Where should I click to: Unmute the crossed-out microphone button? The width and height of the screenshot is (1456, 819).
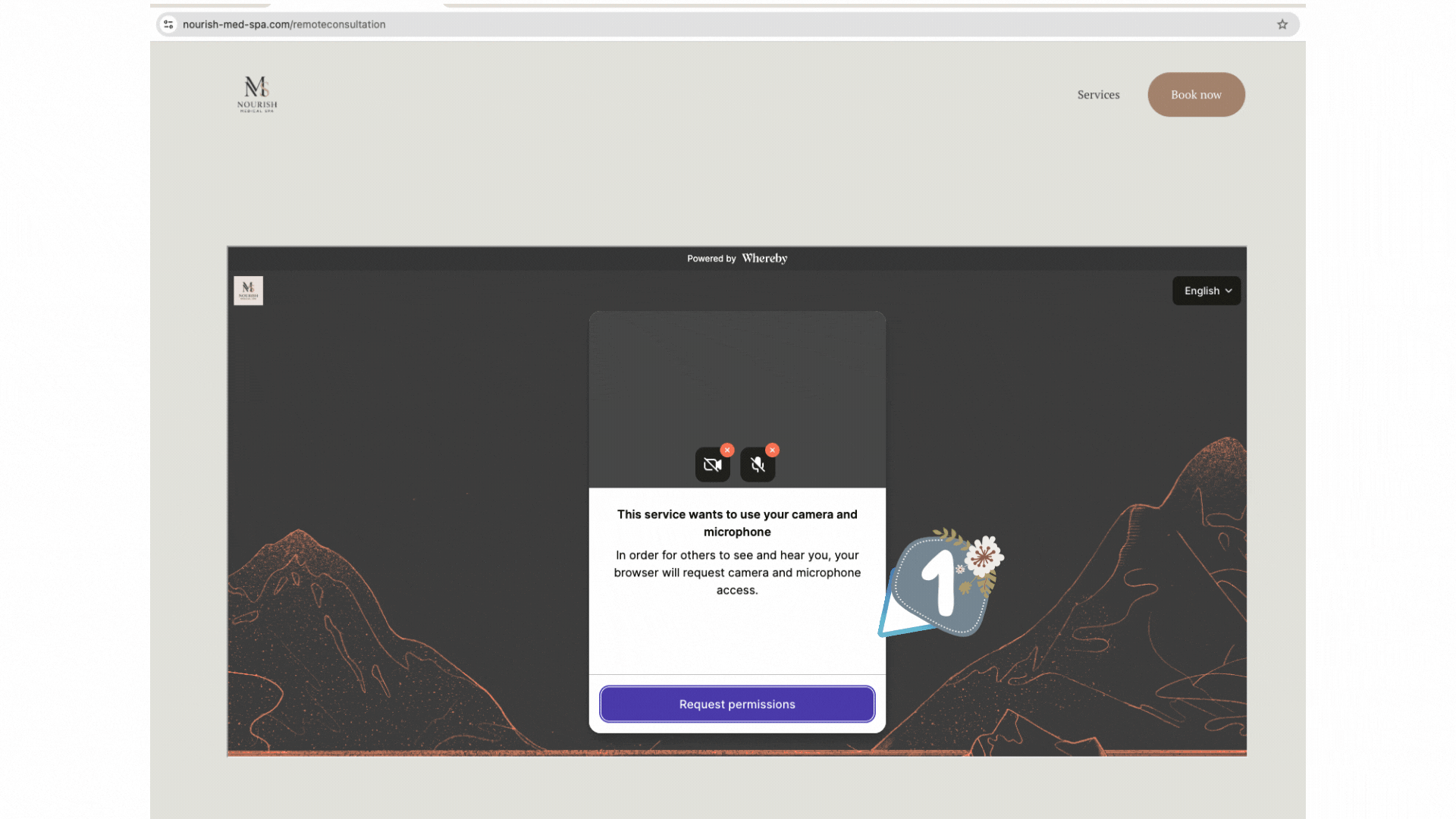757,465
